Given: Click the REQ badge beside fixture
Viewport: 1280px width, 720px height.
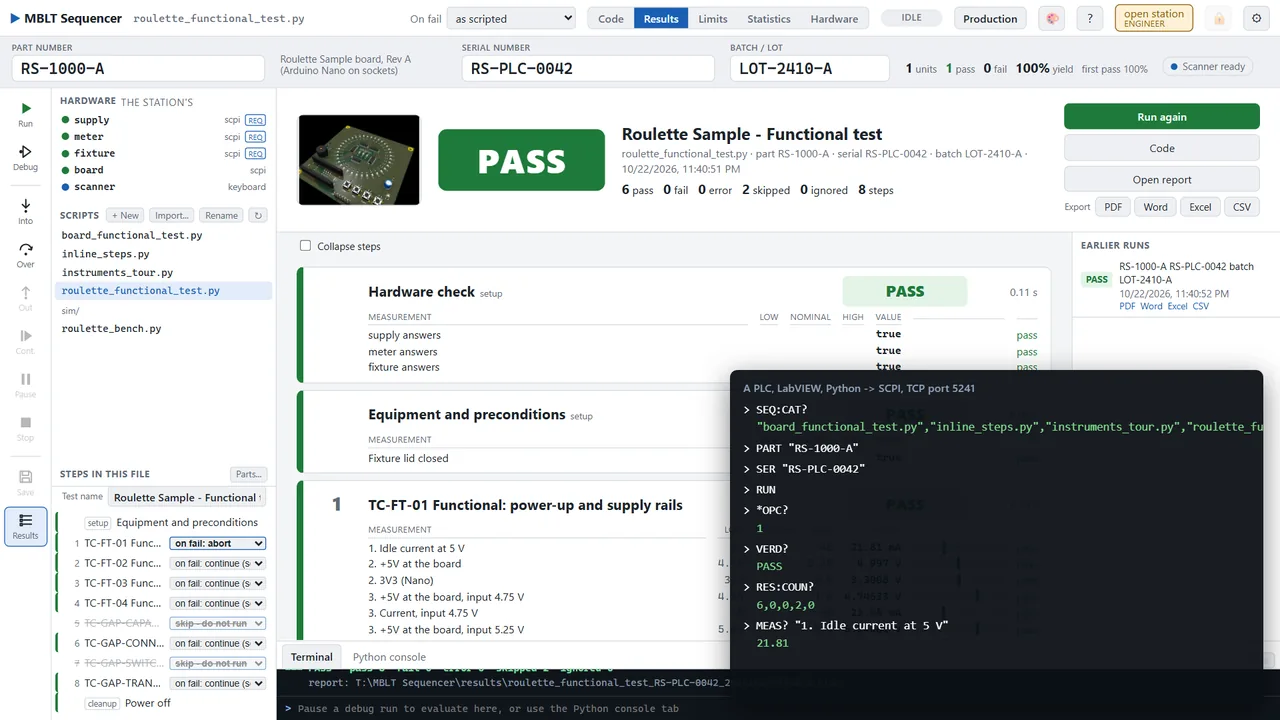Looking at the screenshot, I should click(x=255, y=154).
